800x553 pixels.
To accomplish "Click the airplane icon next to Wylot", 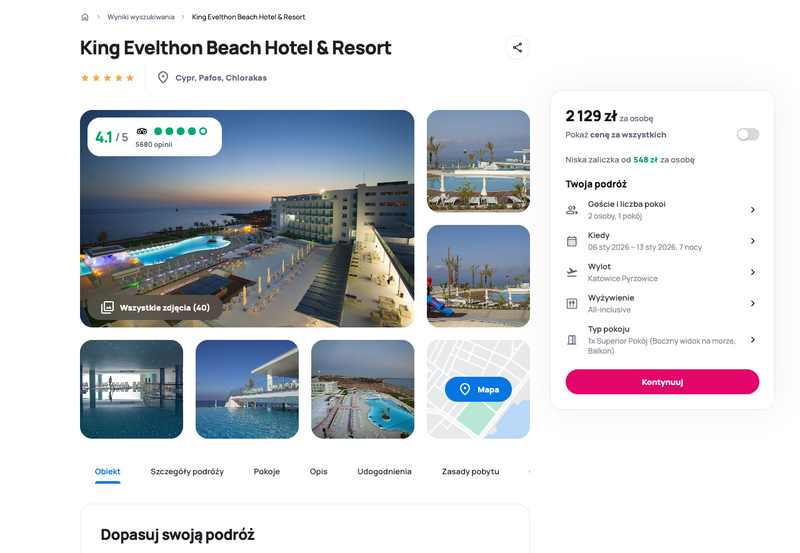I will pyautogui.click(x=572, y=272).
